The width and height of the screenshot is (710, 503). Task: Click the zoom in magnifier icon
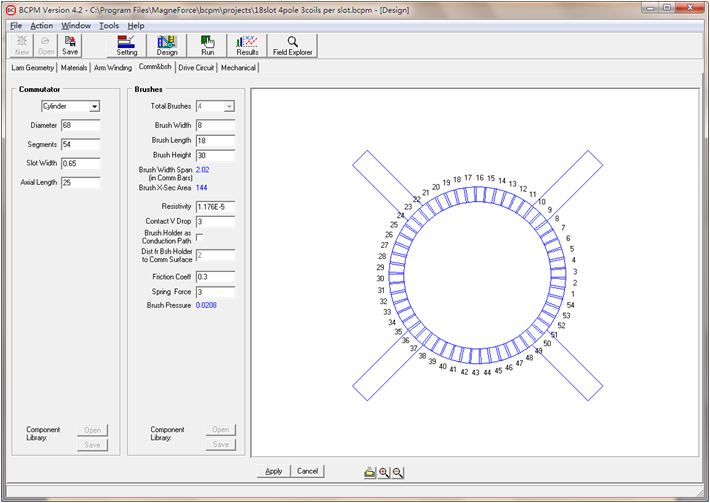[384, 472]
